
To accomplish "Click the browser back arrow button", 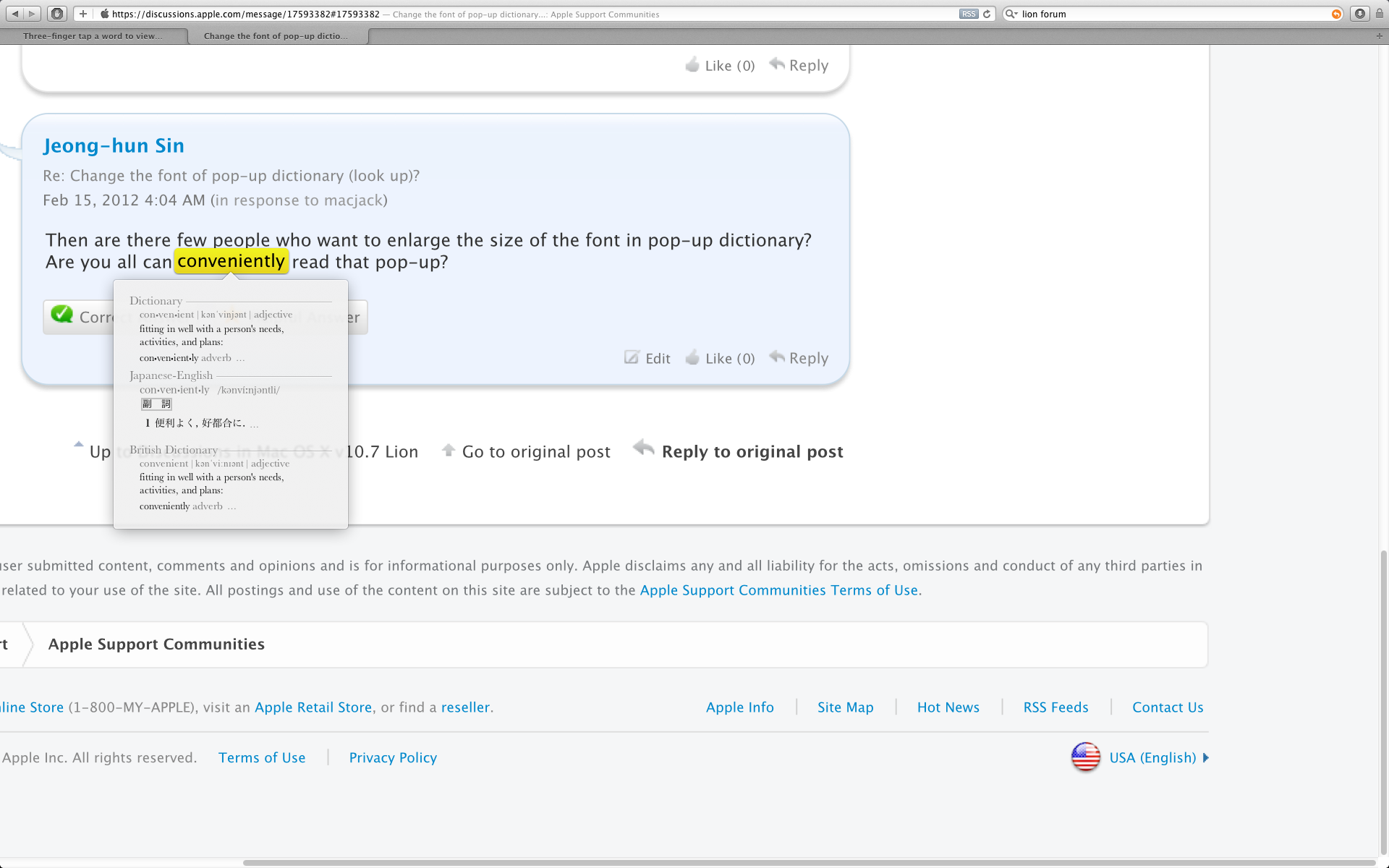I will [14, 14].
